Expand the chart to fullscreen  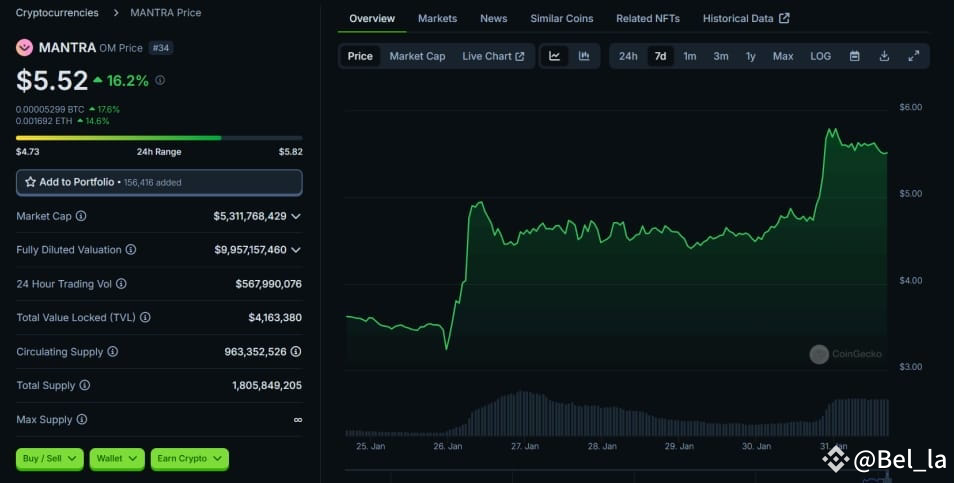tap(914, 56)
